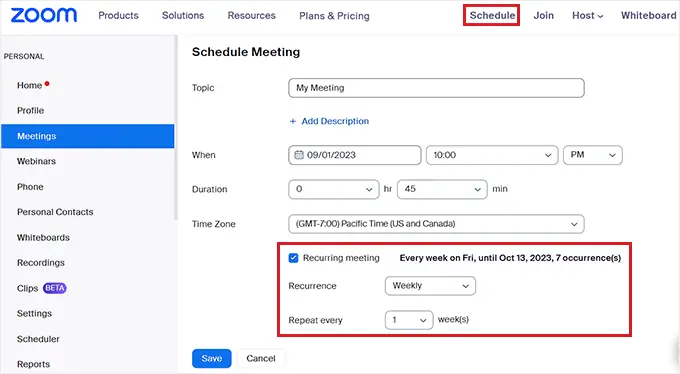Open the start time 10:00 dropdown
The width and height of the screenshot is (680, 374).
tap(492, 155)
